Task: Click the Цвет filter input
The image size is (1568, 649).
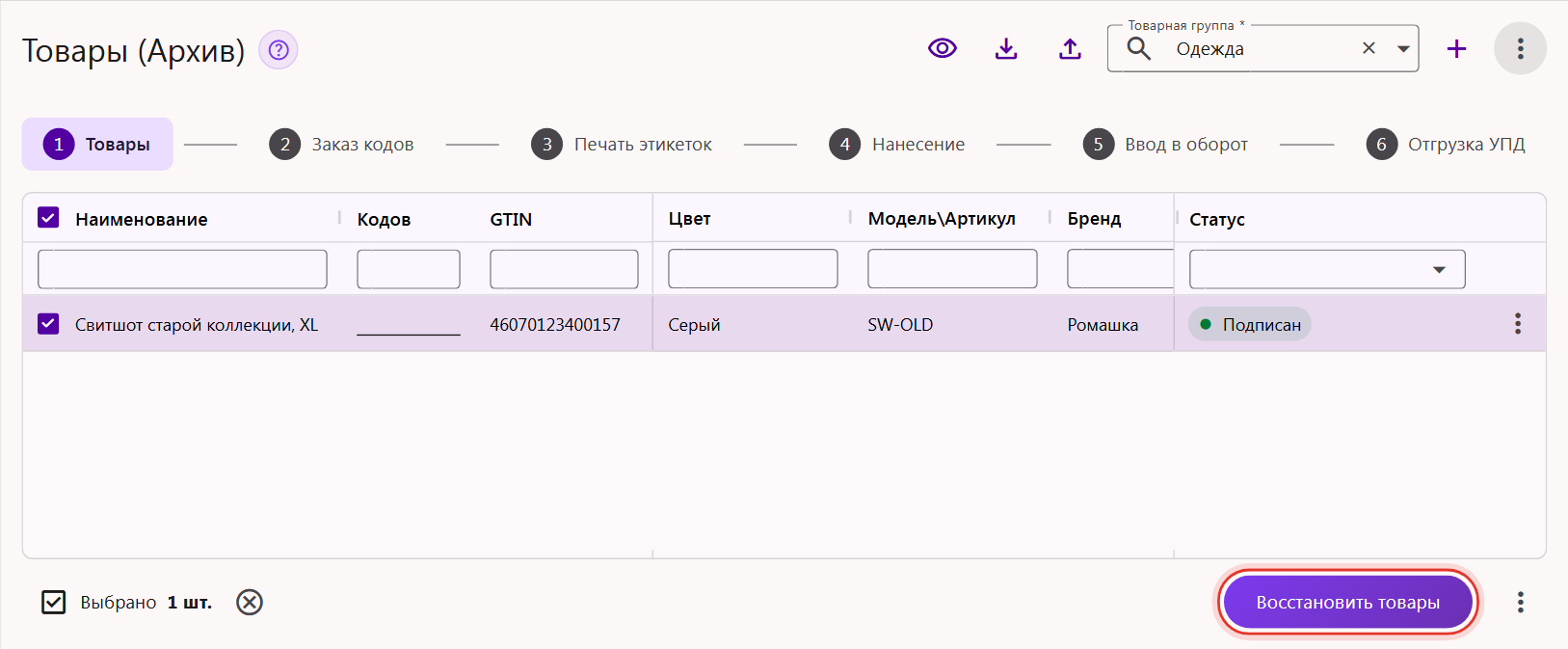Action: pyautogui.click(x=753, y=269)
